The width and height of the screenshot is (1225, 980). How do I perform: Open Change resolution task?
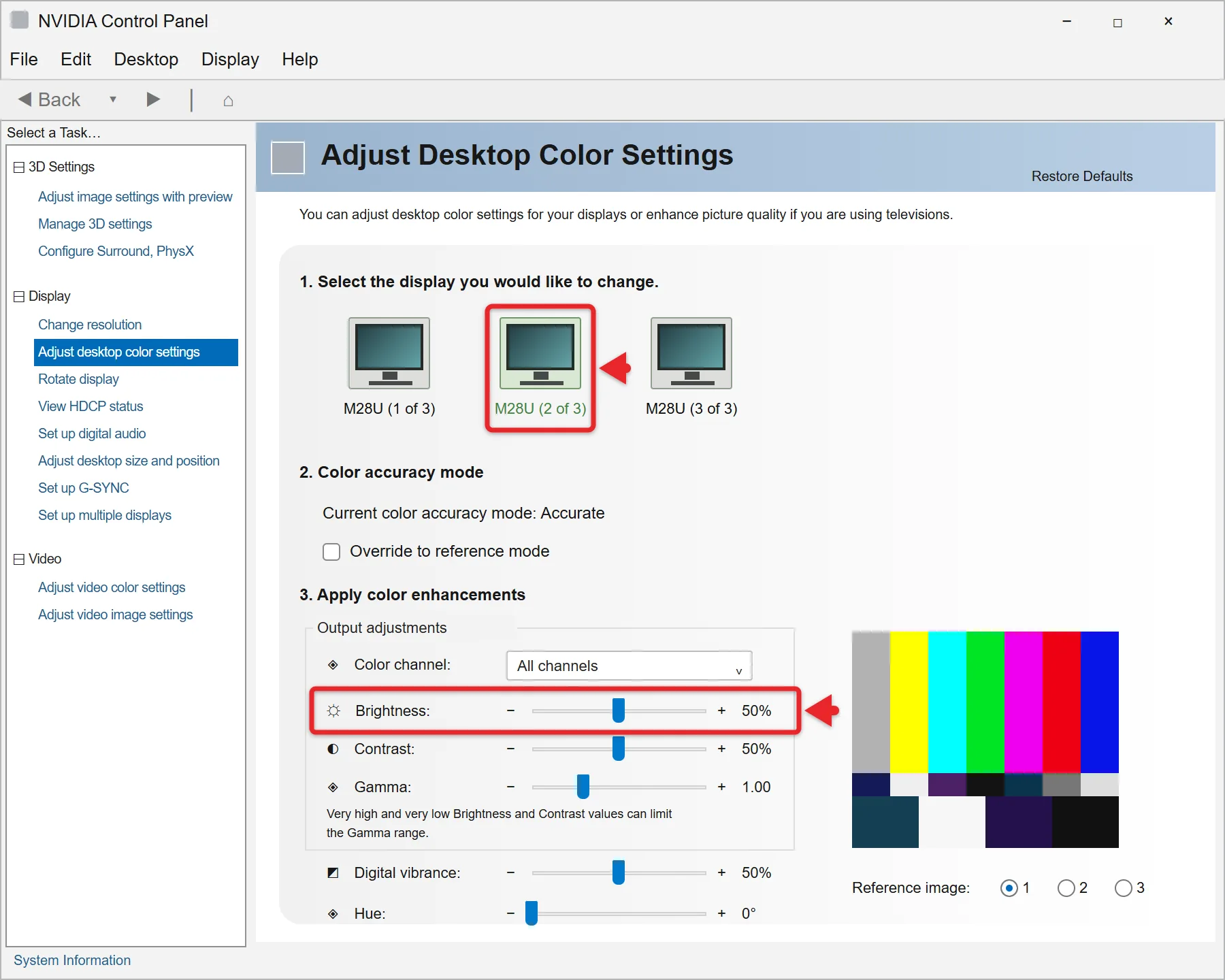click(x=90, y=325)
